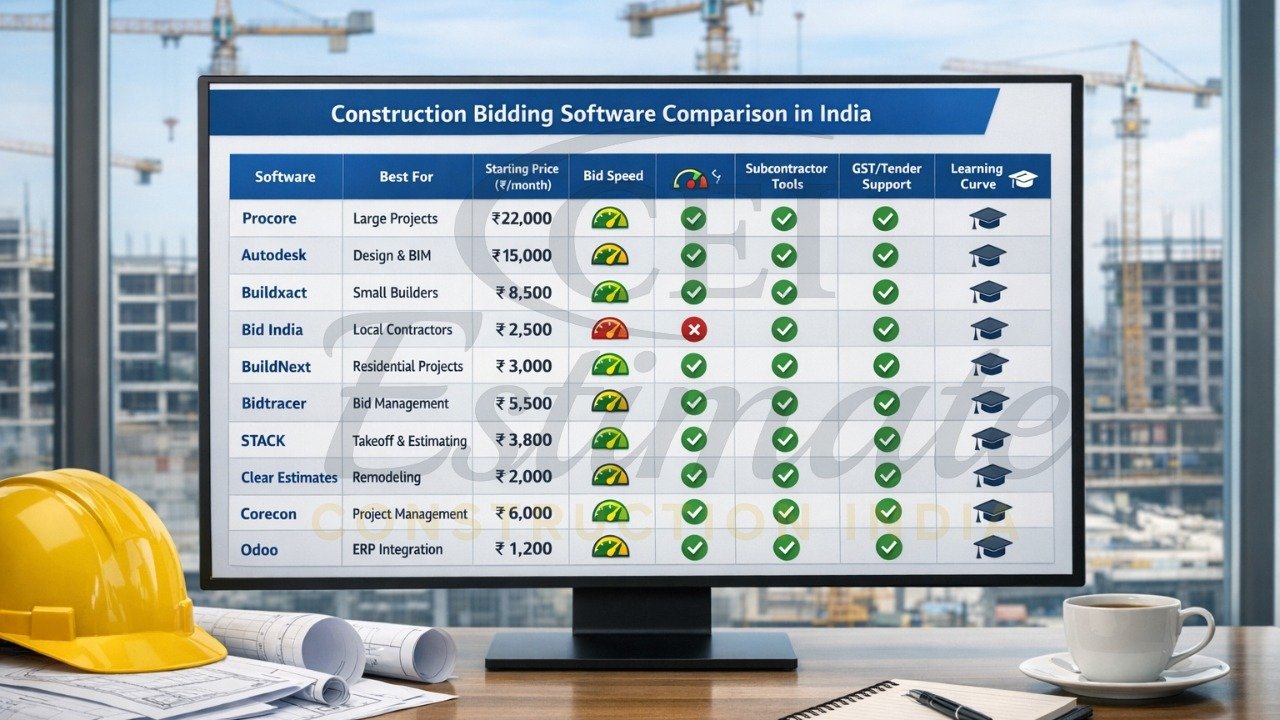Click the Autodesk software name
The height and width of the screenshot is (720, 1280).
273,255
